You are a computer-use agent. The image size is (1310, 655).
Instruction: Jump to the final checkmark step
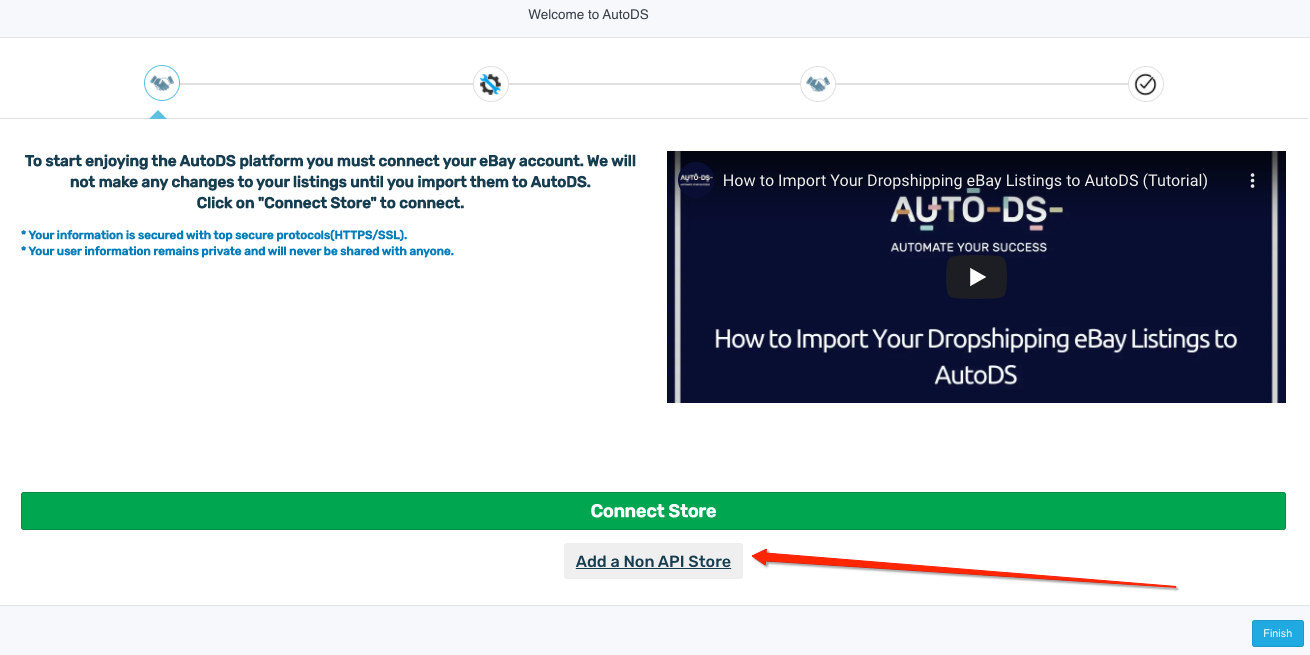point(1146,84)
